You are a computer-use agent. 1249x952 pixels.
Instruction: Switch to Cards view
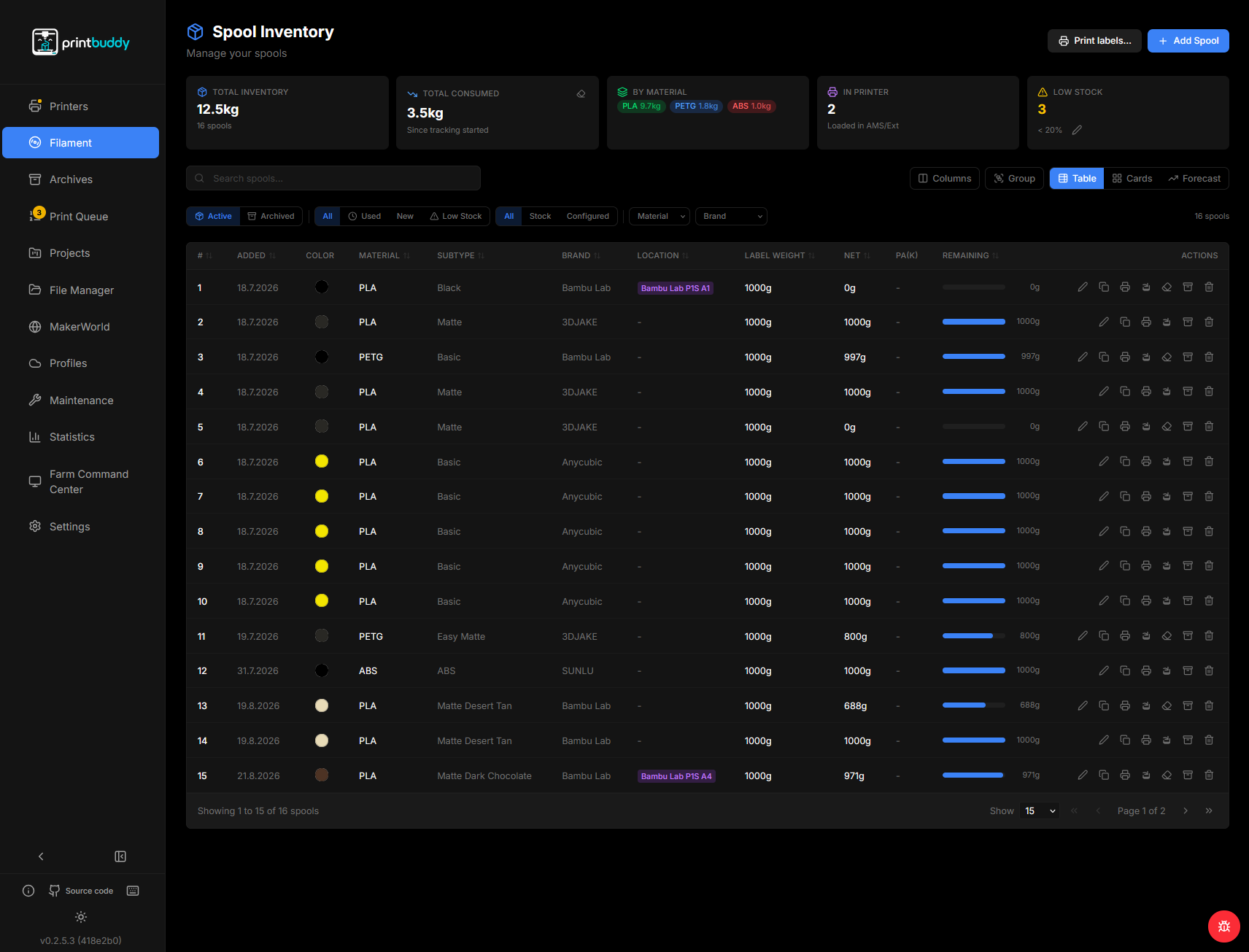[1132, 179]
